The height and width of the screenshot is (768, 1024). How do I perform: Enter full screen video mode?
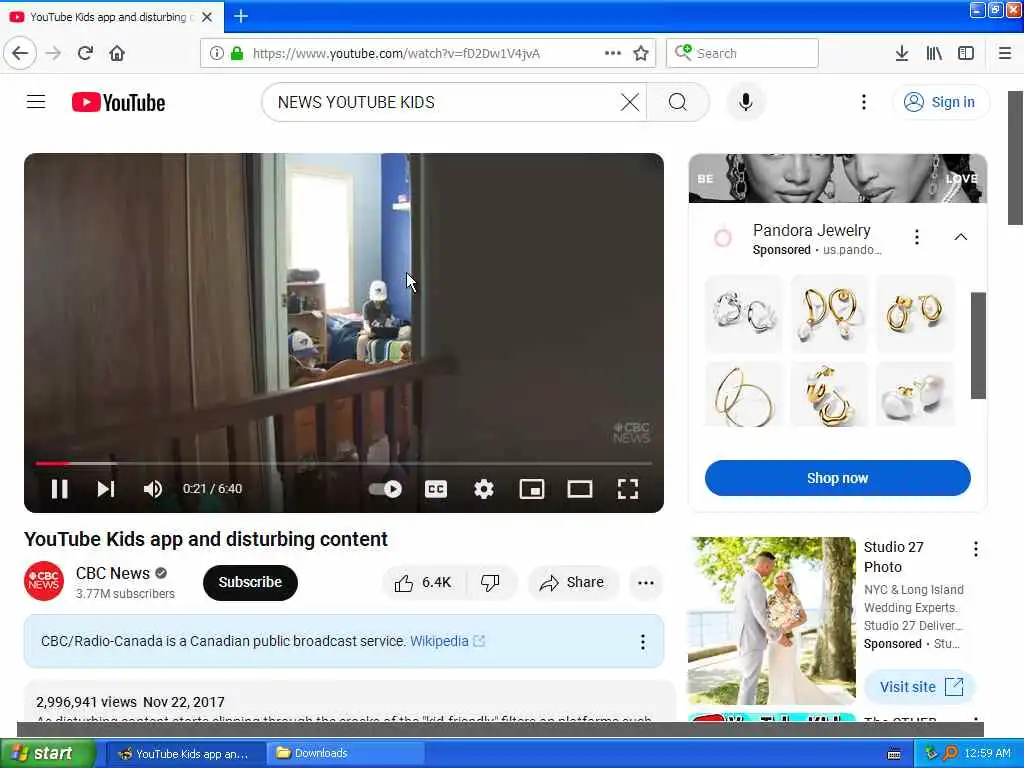coord(628,489)
